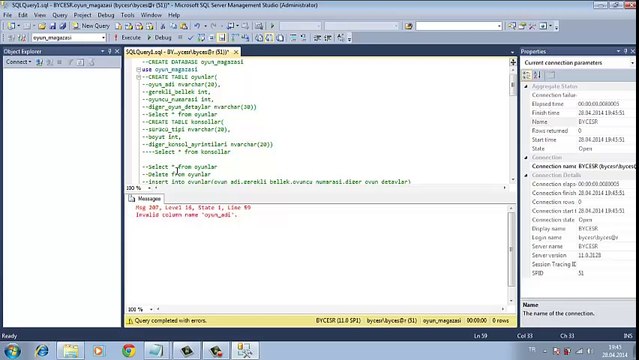
Task: Display Estimated Execution Plan icon
Action: (201, 38)
